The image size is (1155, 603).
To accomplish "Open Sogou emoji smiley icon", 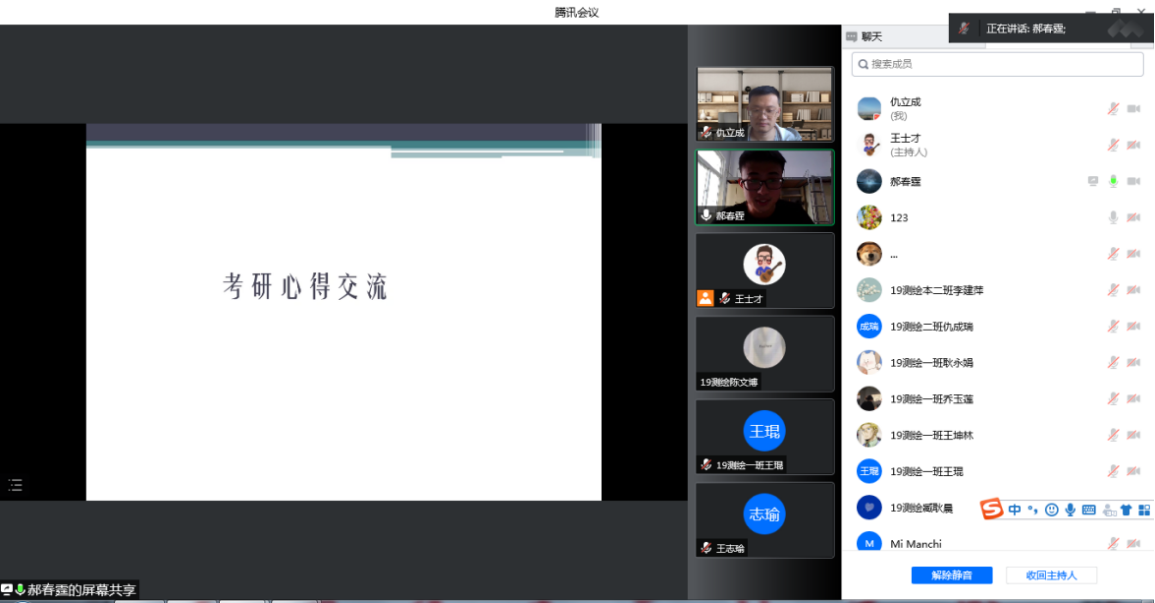I will point(1051,510).
